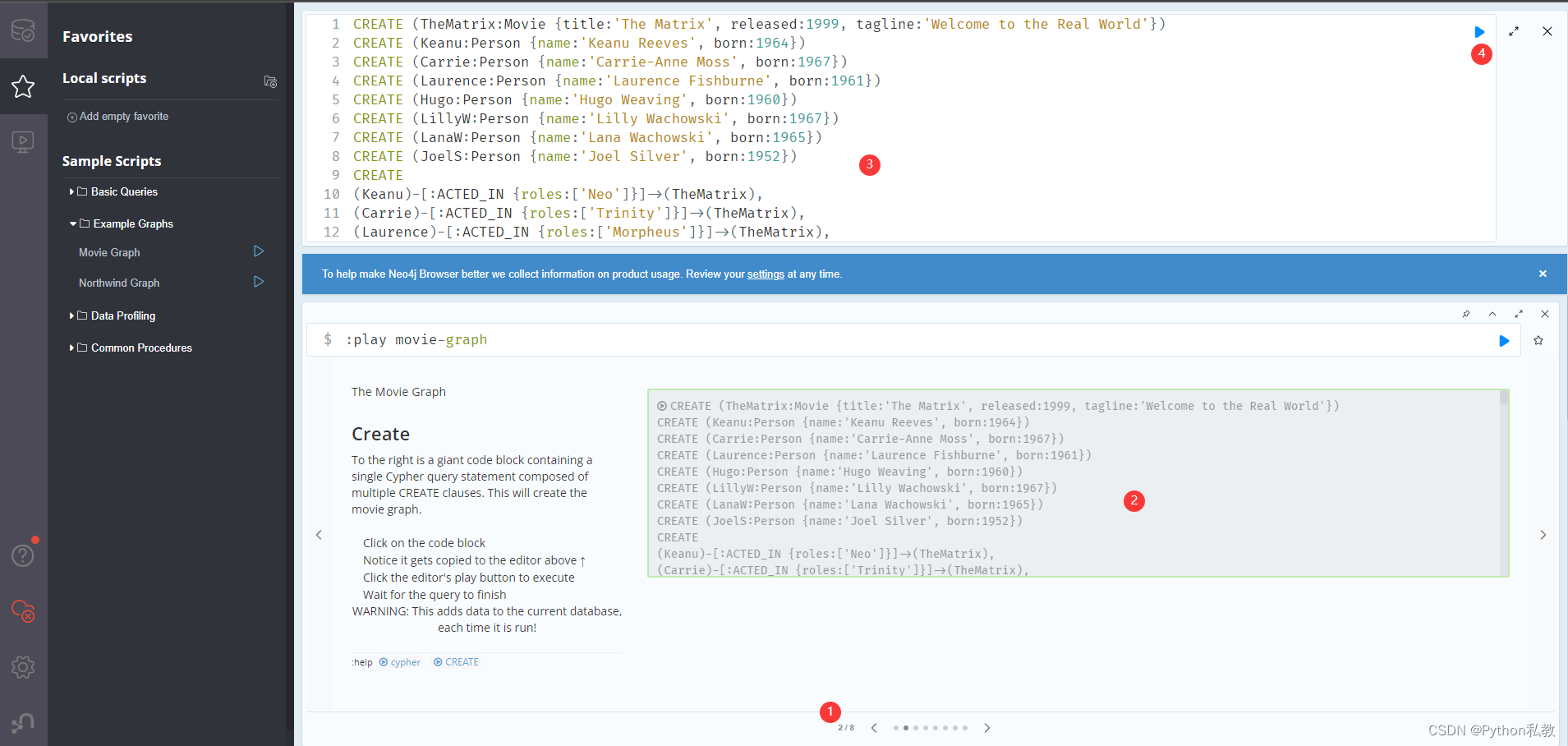
Task: Pin the :play movie-graph frame
Action: (x=1466, y=314)
